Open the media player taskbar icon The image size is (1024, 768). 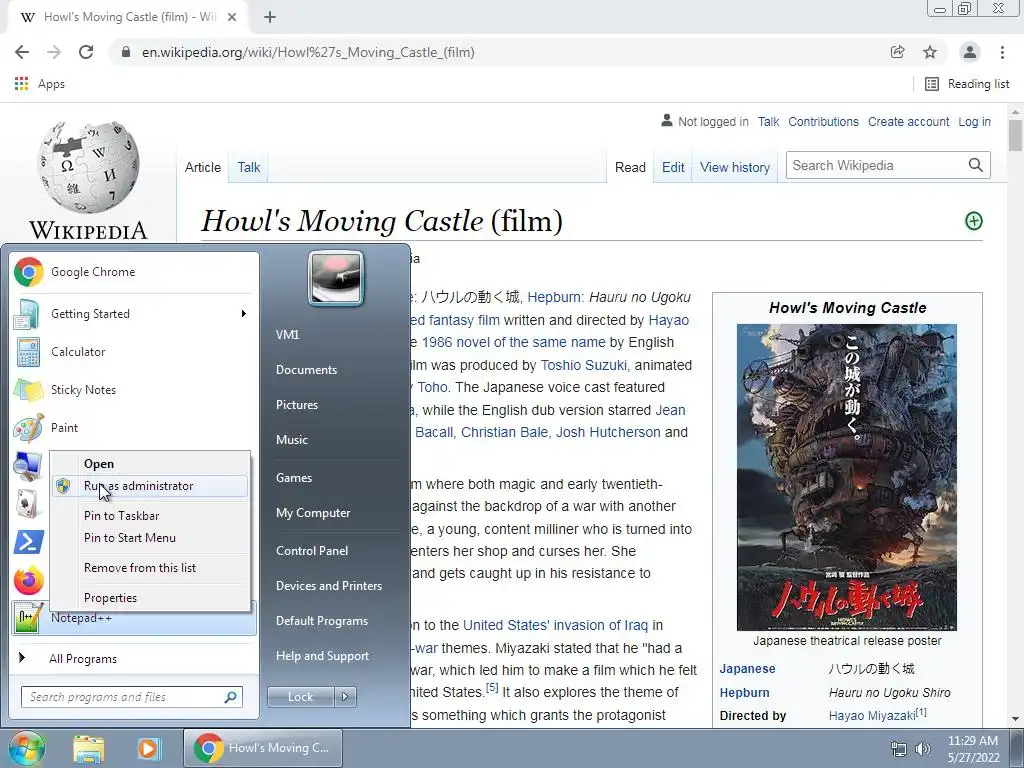[x=149, y=748]
